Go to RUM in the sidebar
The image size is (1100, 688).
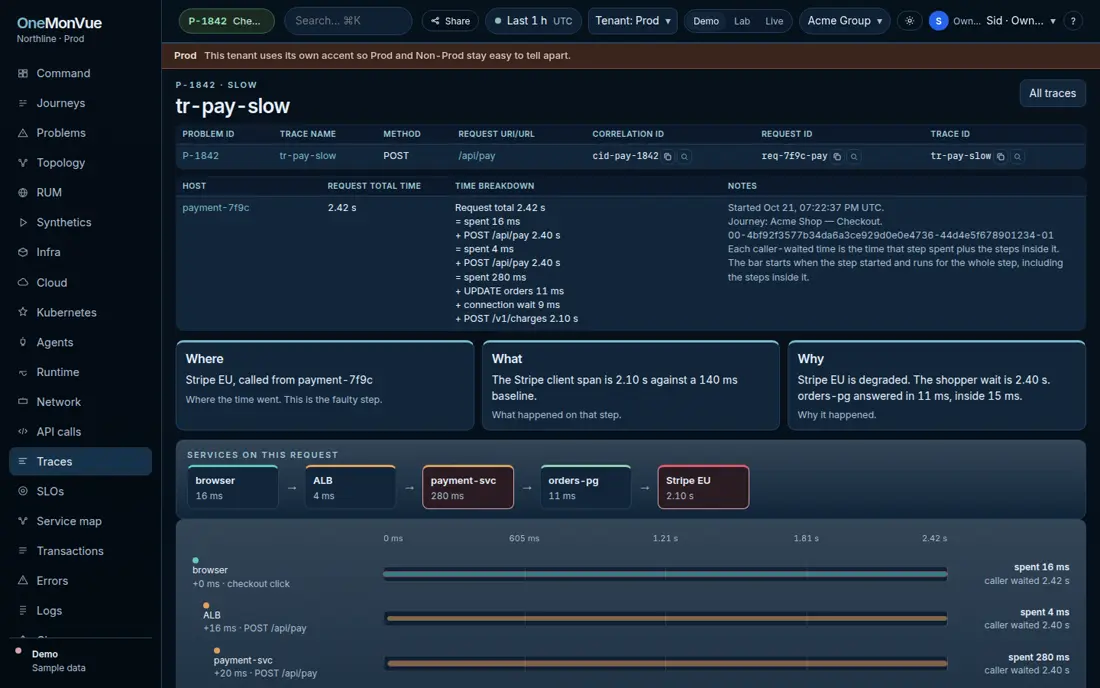tap(81, 192)
